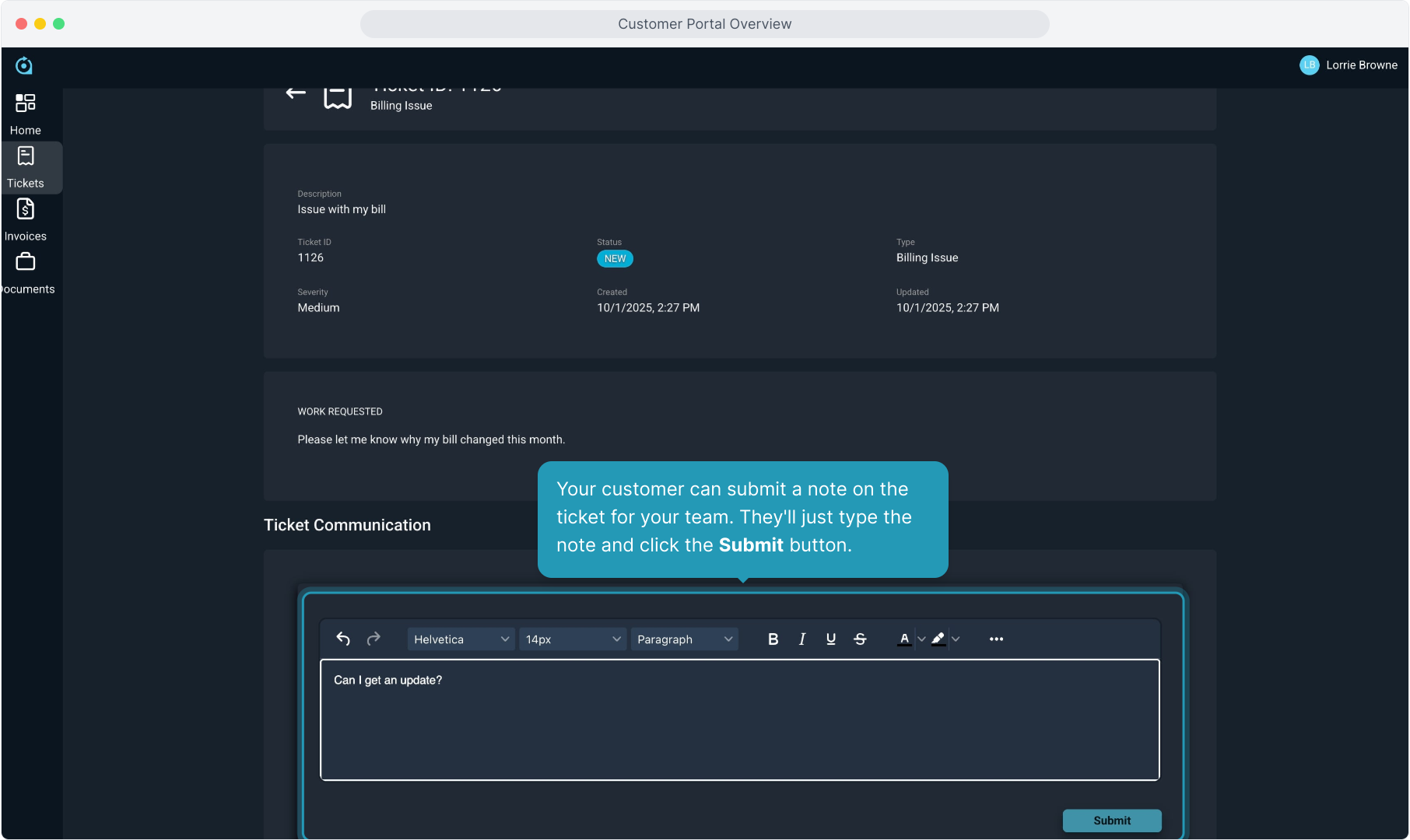Toggle bold formatting in the note editor
Screen dimensions: 1410x840
coord(773,639)
